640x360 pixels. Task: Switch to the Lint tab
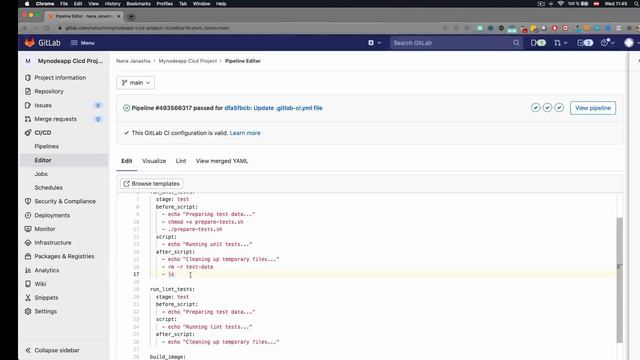[x=181, y=161]
